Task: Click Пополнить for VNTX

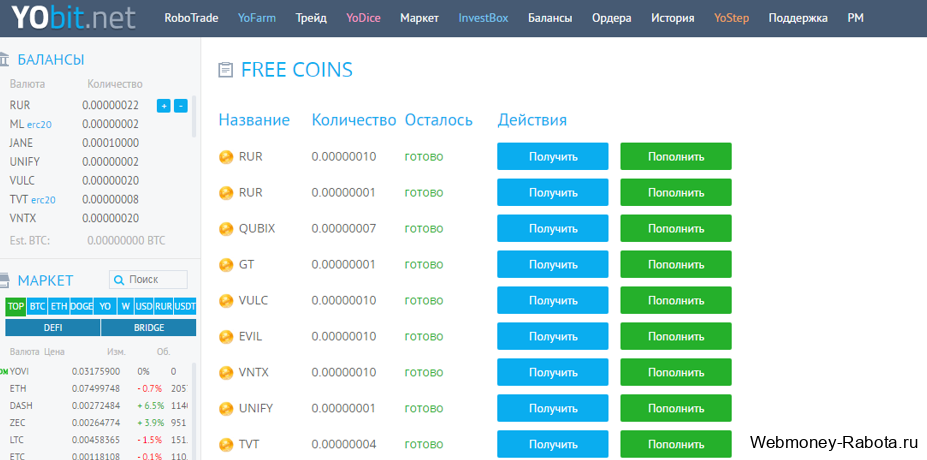Action: [676, 372]
